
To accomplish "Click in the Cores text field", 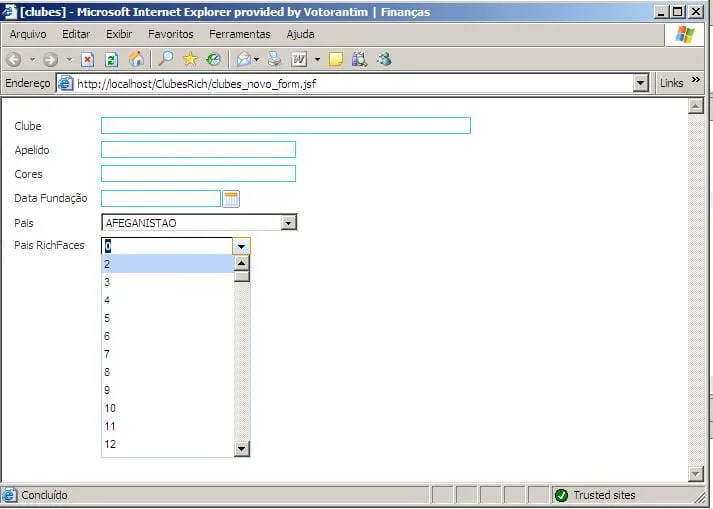I will (198, 174).
